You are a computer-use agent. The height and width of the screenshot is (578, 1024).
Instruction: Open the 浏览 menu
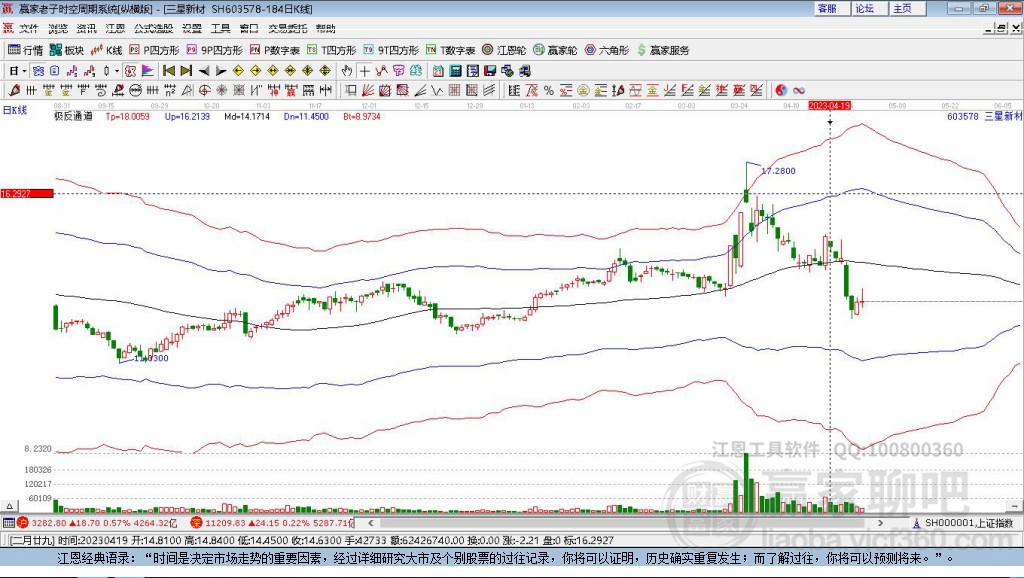57,29
